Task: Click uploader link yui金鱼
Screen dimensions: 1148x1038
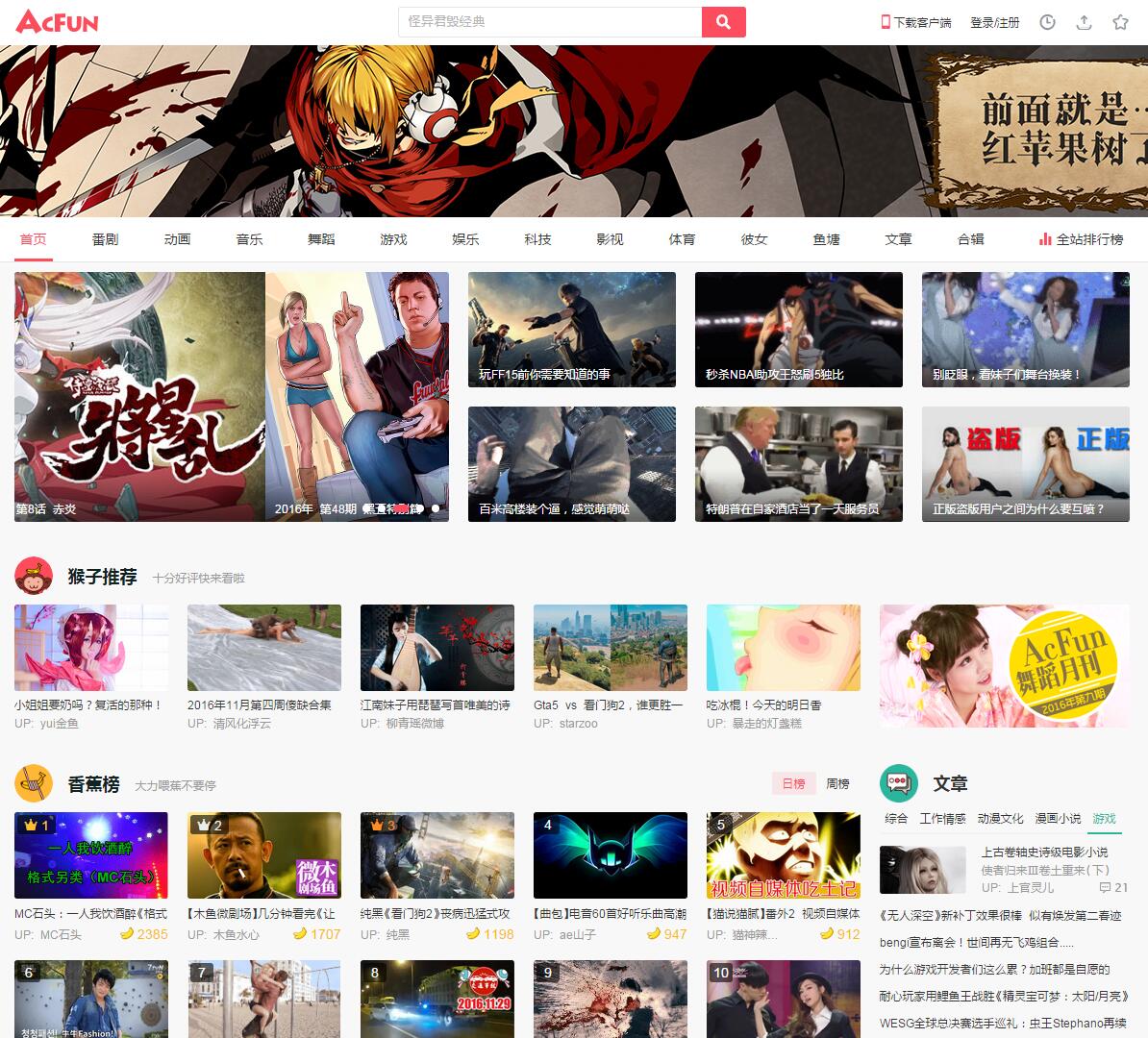Action: (59, 723)
